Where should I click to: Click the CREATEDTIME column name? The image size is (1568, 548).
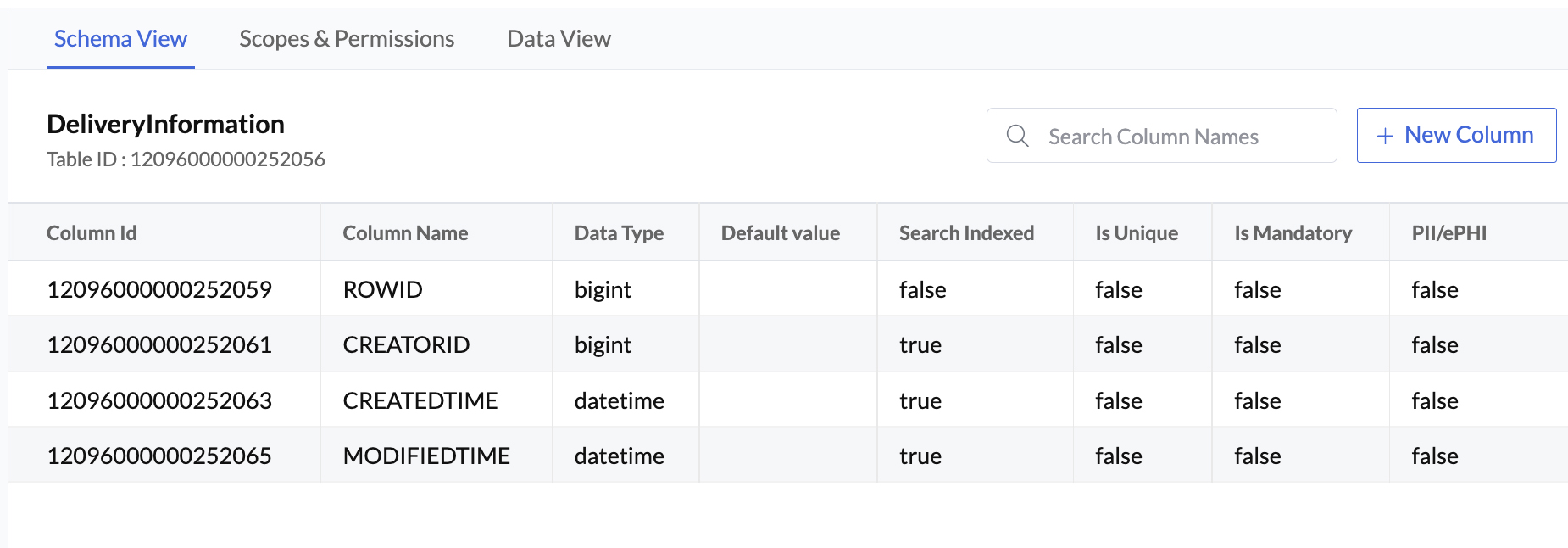coord(420,400)
